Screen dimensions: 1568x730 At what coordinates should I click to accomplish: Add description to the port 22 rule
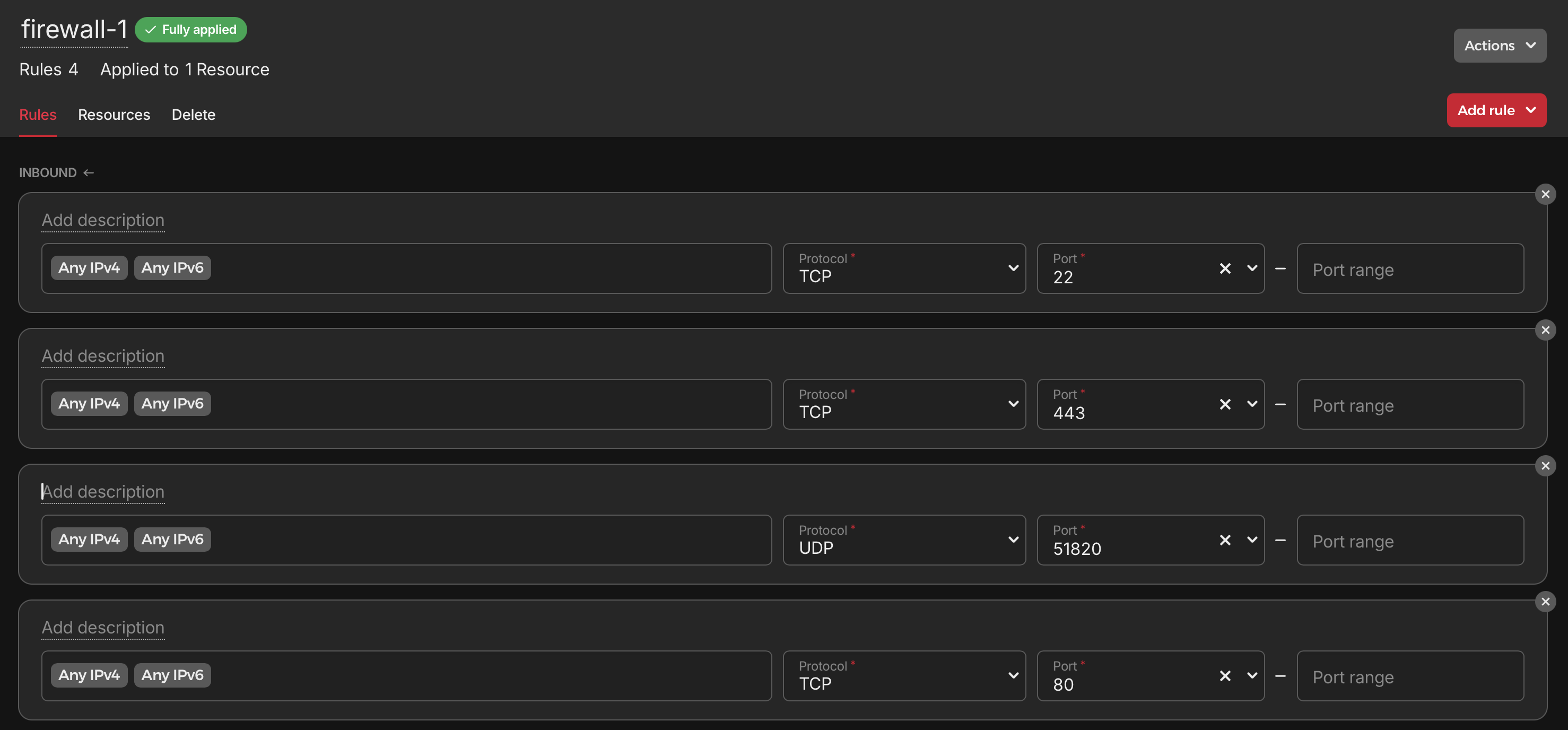(103, 220)
